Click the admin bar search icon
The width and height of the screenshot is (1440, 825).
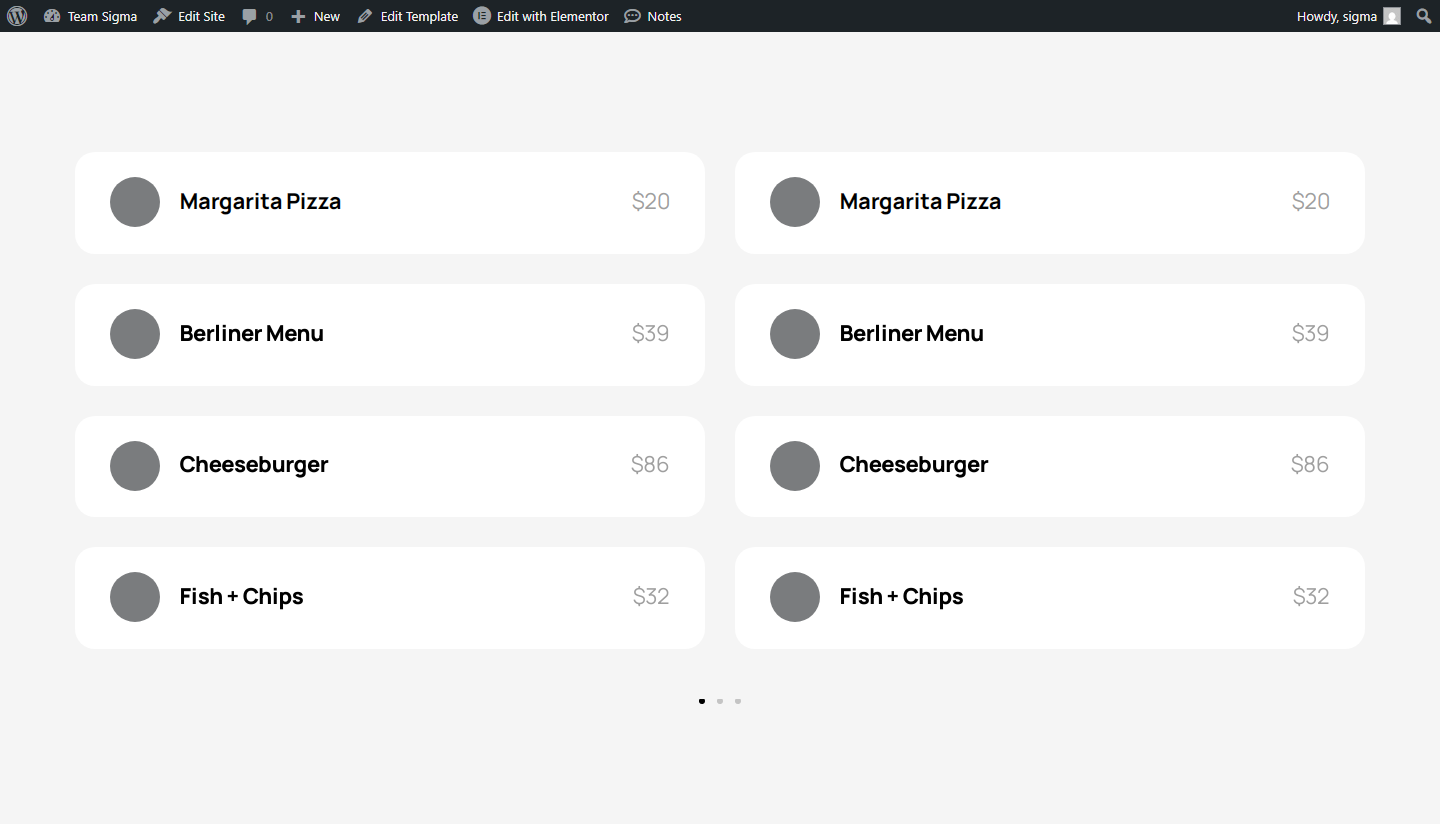pyautogui.click(x=1424, y=16)
